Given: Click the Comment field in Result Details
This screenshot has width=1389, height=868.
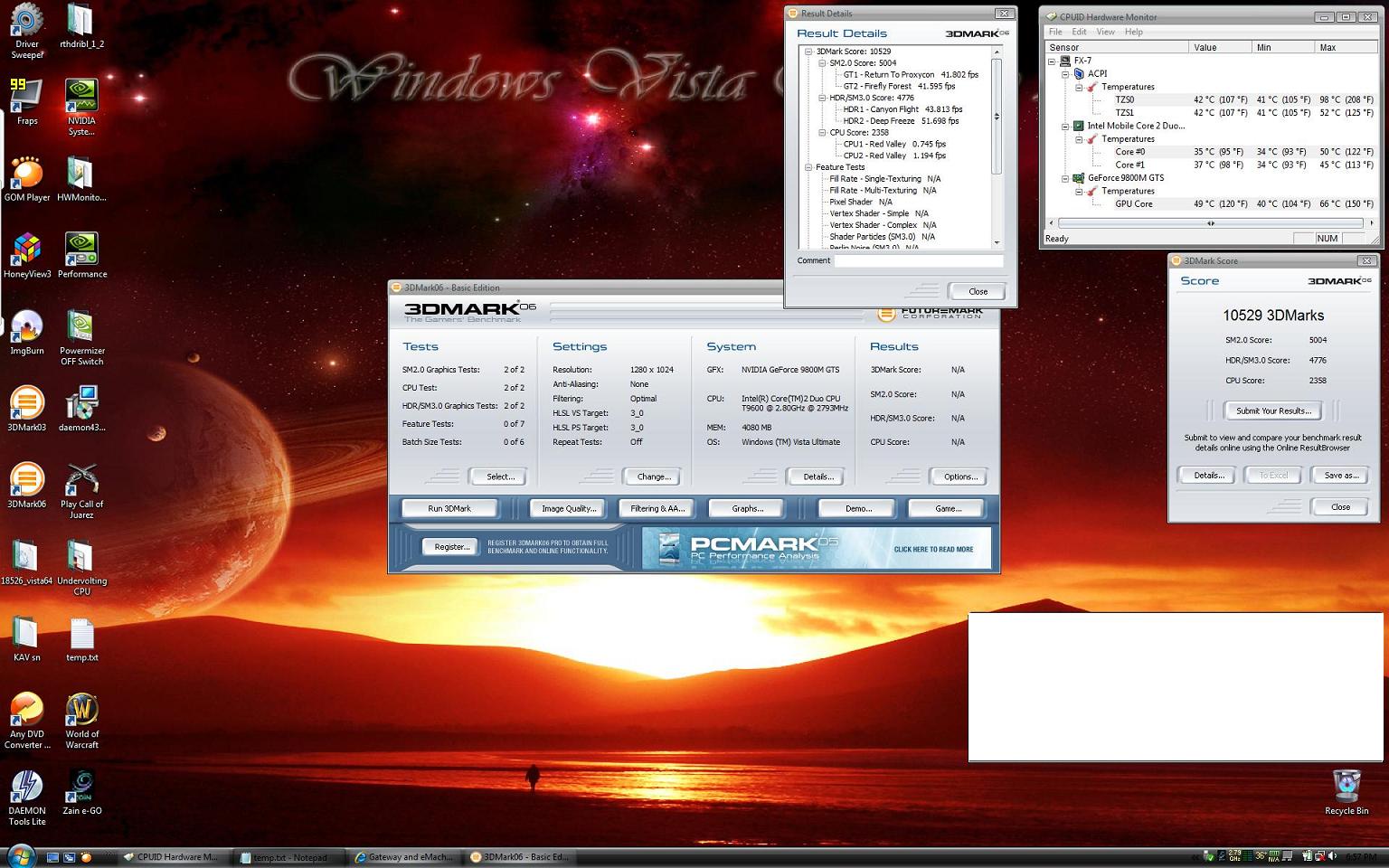Looking at the screenshot, I should [918, 260].
